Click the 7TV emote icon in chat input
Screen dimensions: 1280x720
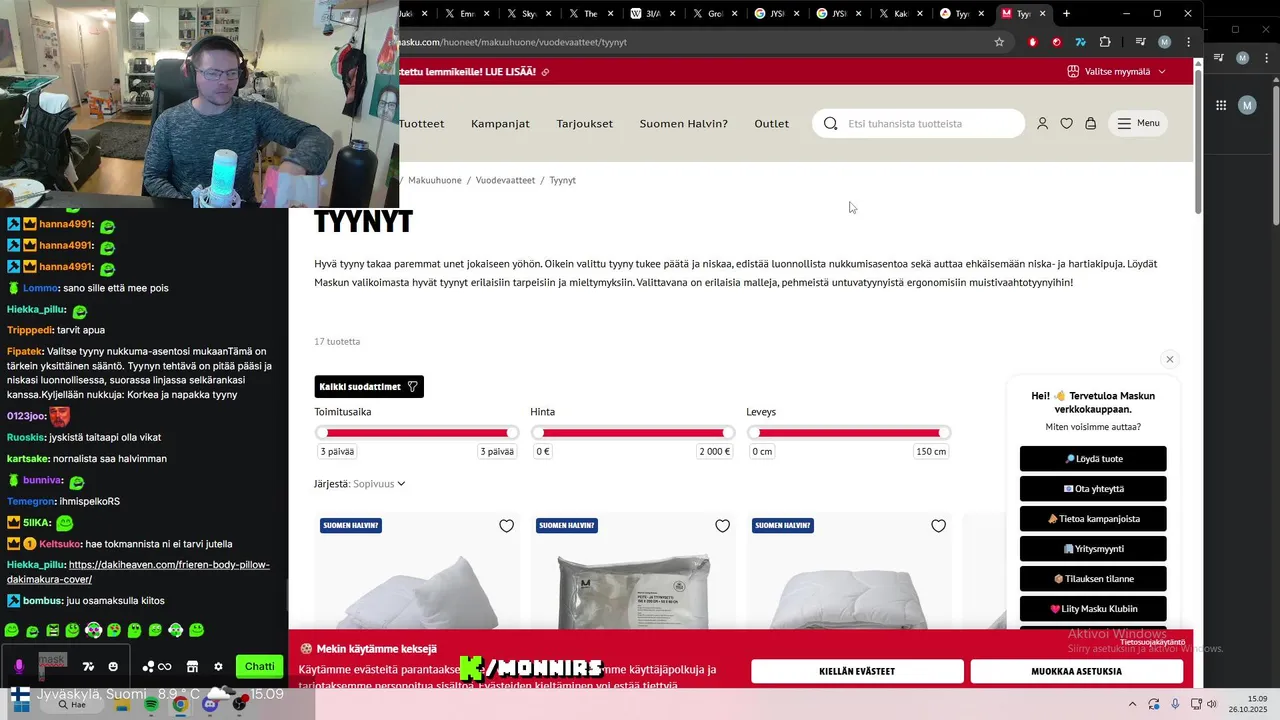88,666
